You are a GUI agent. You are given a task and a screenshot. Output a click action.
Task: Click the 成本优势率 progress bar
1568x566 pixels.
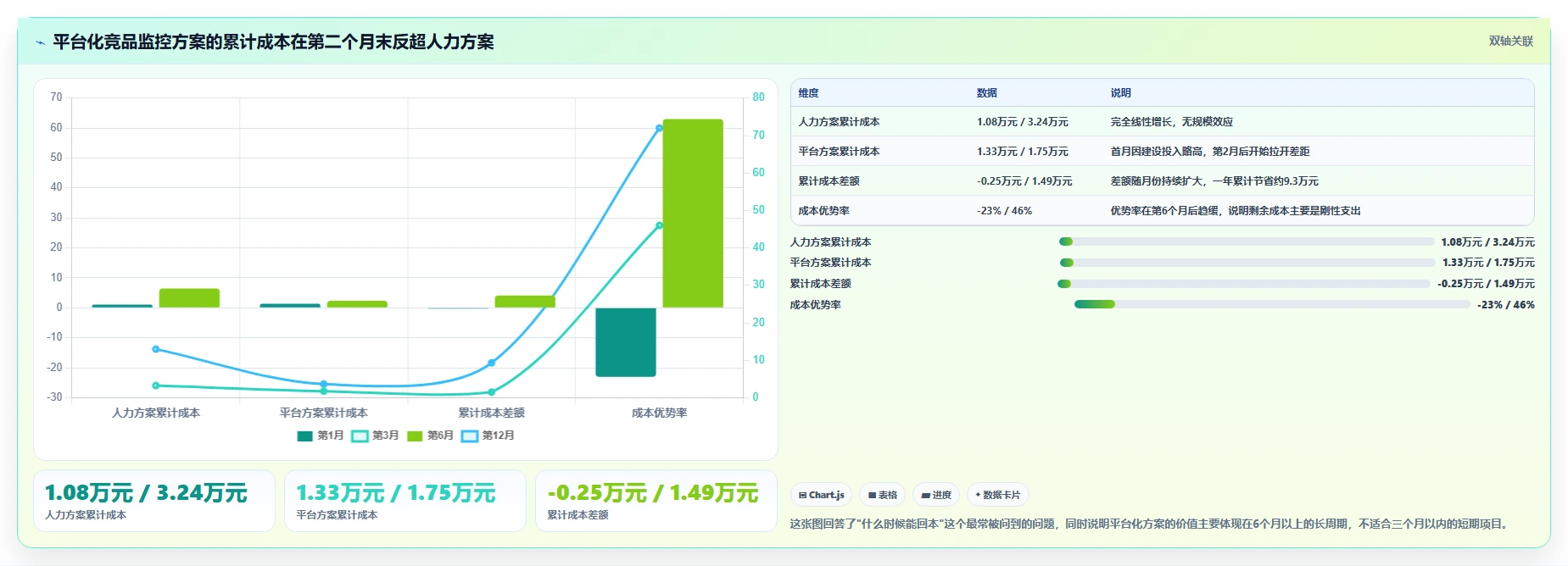click(1272, 304)
